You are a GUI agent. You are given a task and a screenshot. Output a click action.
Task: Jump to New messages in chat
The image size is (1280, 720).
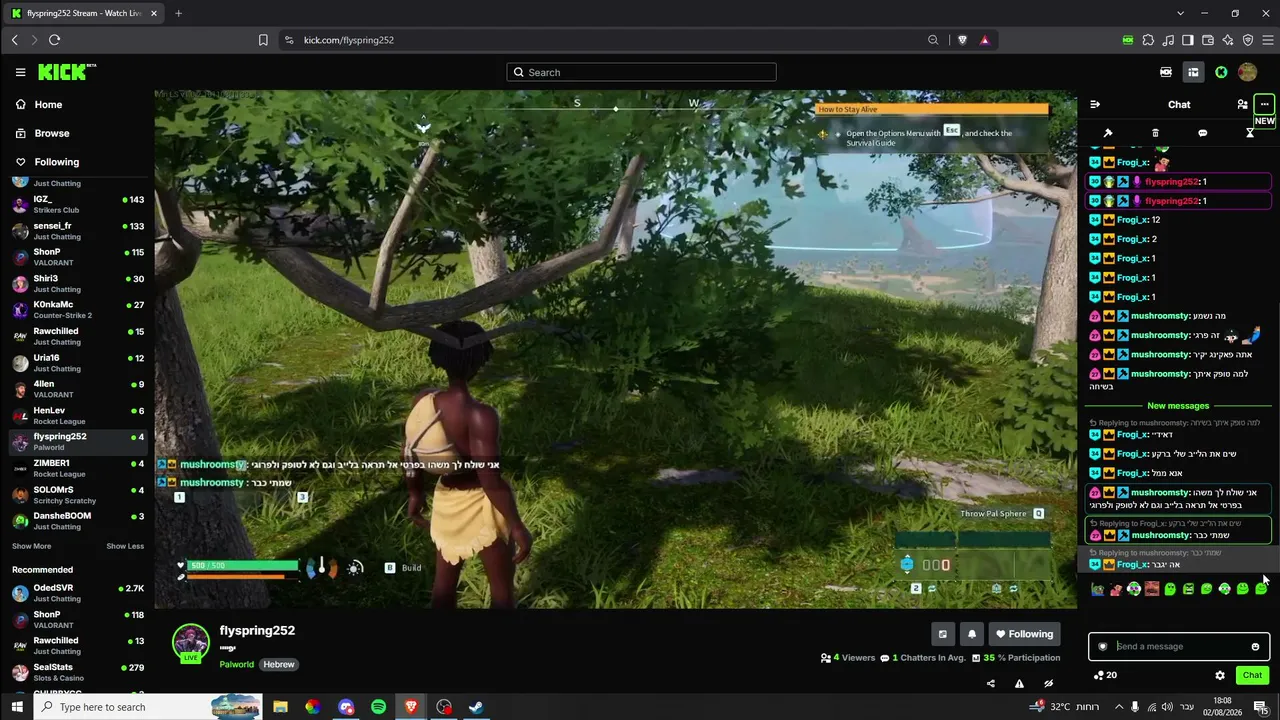tap(1178, 406)
